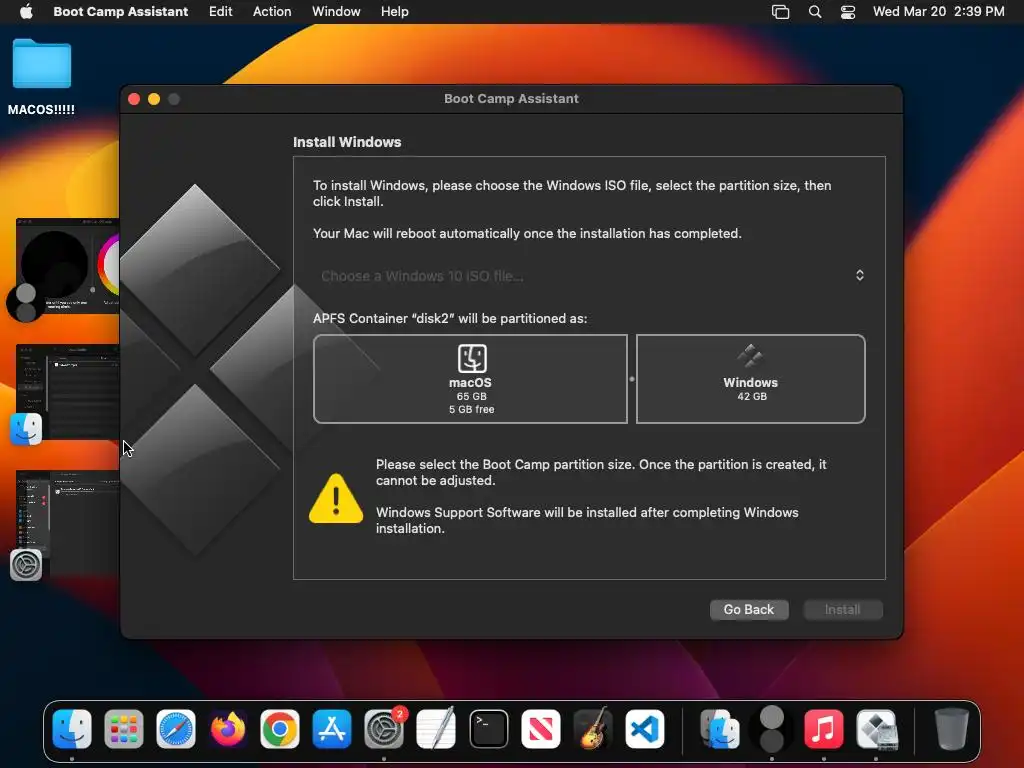Open TextEdit from the Dock

[436, 728]
